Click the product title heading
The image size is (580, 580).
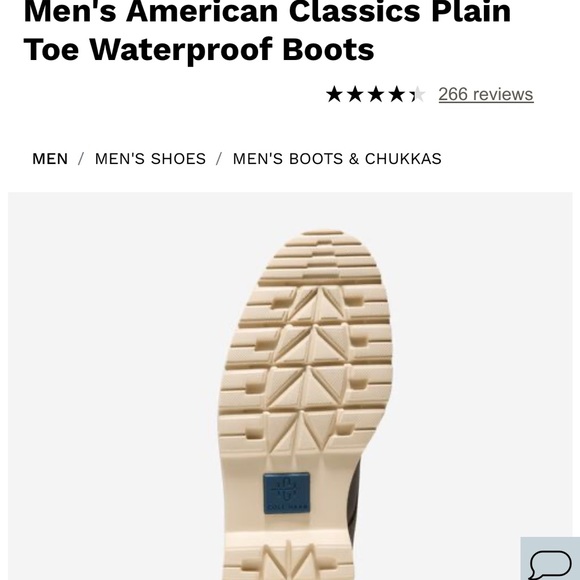coord(267,31)
